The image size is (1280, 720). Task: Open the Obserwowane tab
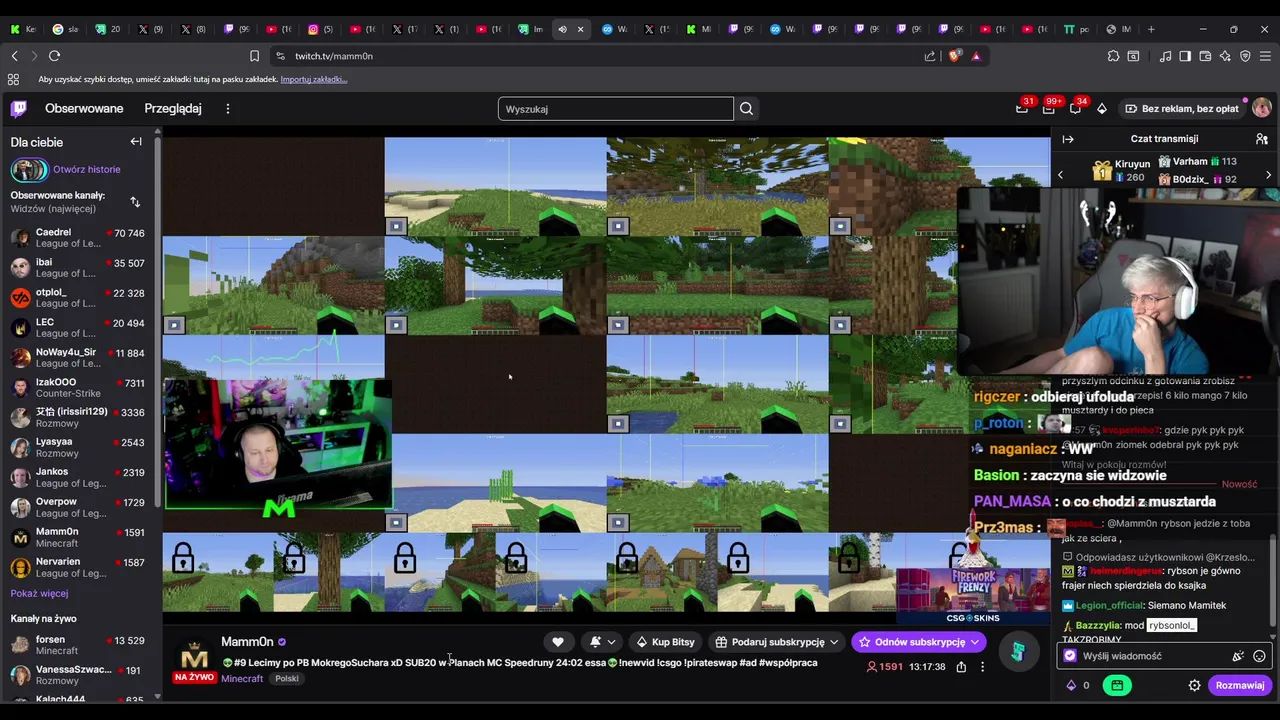coord(84,108)
